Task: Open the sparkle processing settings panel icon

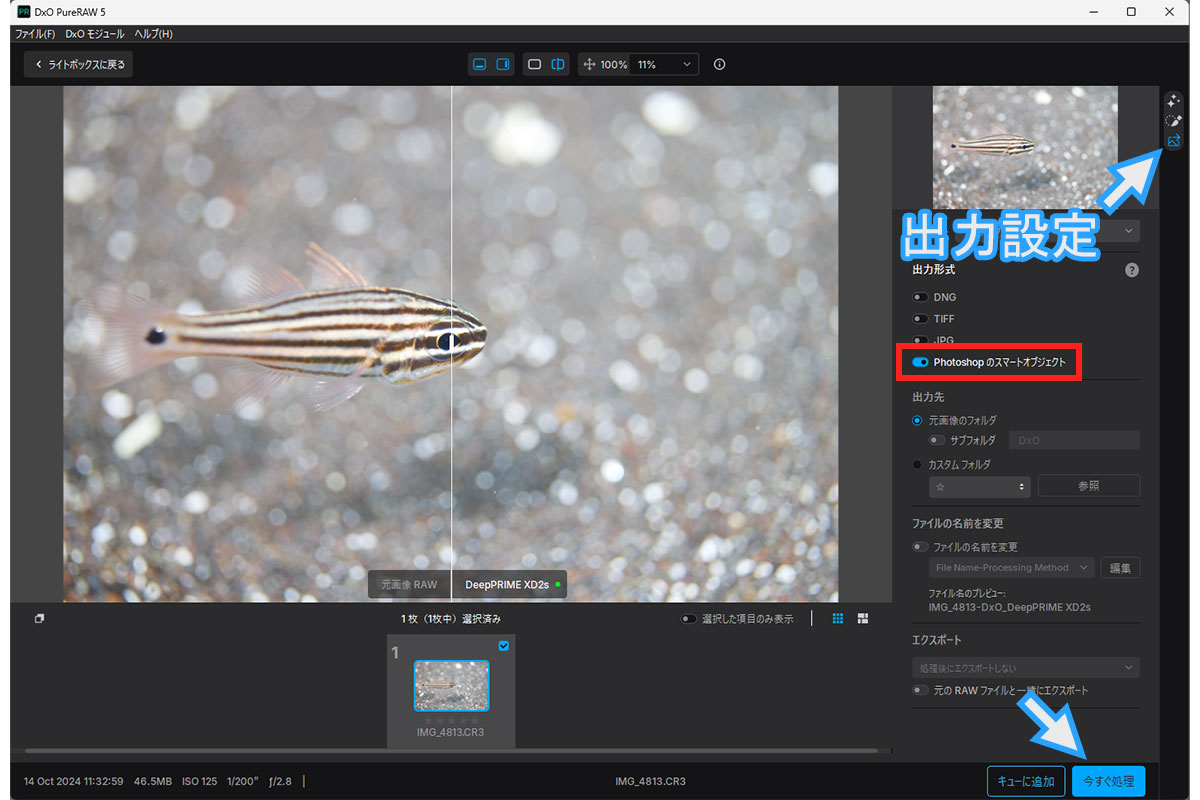Action: pyautogui.click(x=1174, y=100)
